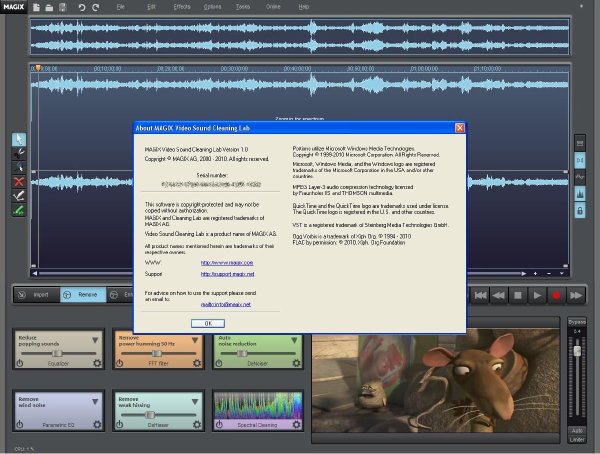This screenshot has width=600, height=454.
Task: Toggle the stereo view icon in right toolbar
Action: click(580, 160)
